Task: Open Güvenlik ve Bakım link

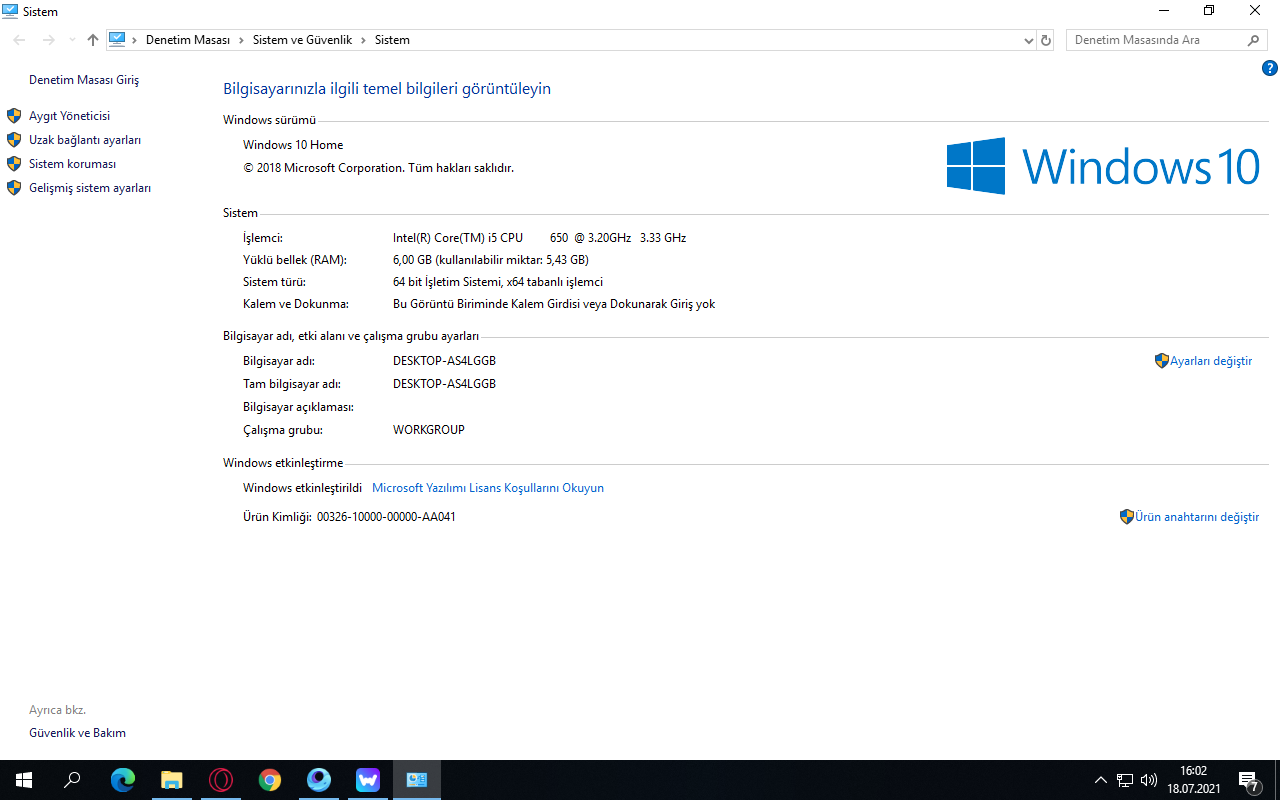Action: [77, 733]
